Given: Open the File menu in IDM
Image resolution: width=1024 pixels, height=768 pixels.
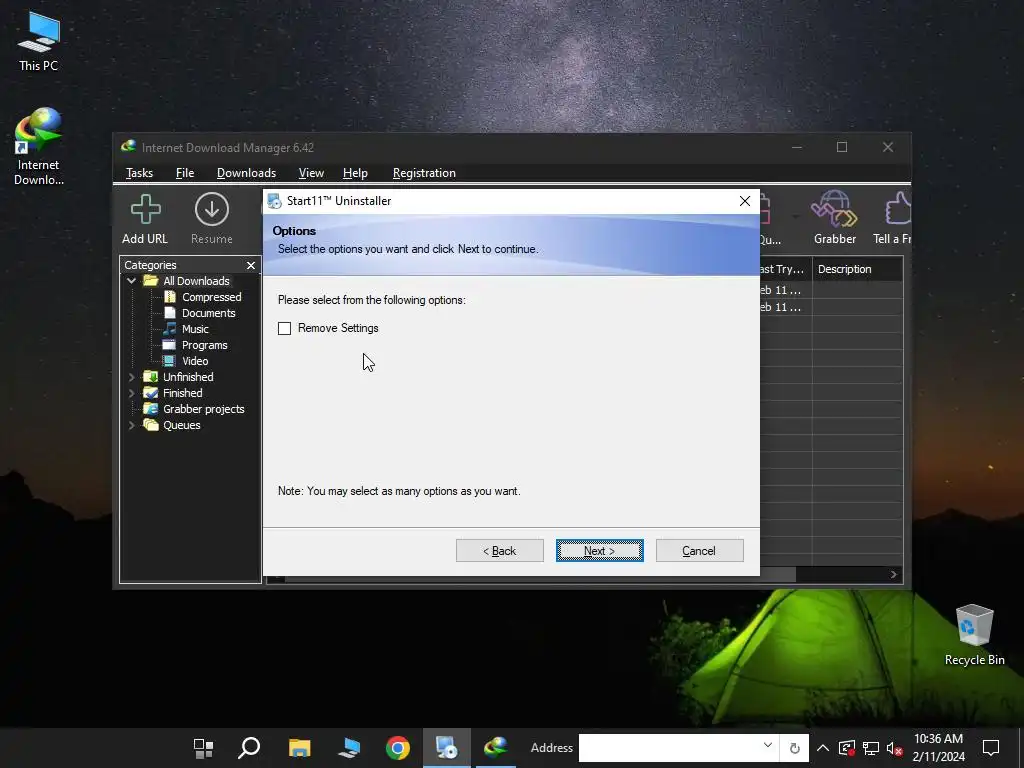Looking at the screenshot, I should click(x=185, y=173).
